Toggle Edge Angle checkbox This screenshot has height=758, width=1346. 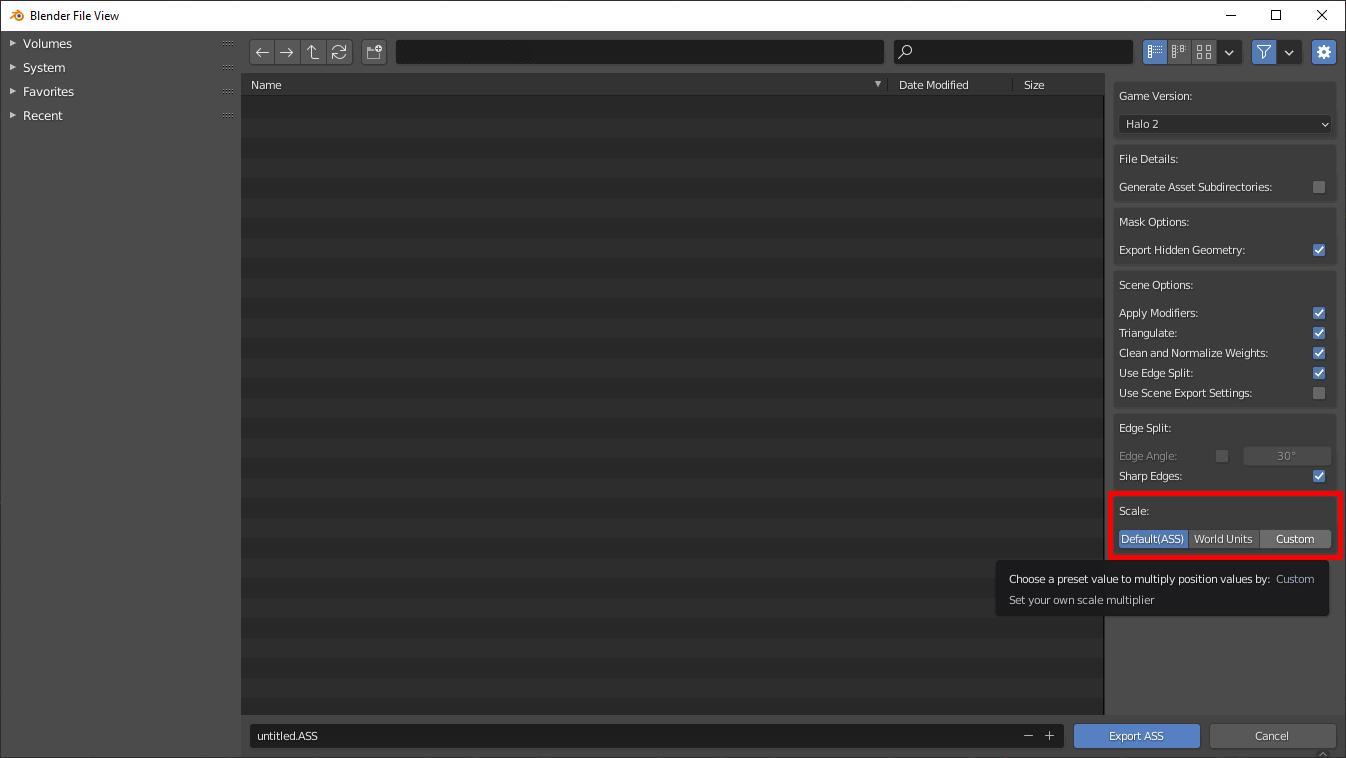click(x=1222, y=456)
